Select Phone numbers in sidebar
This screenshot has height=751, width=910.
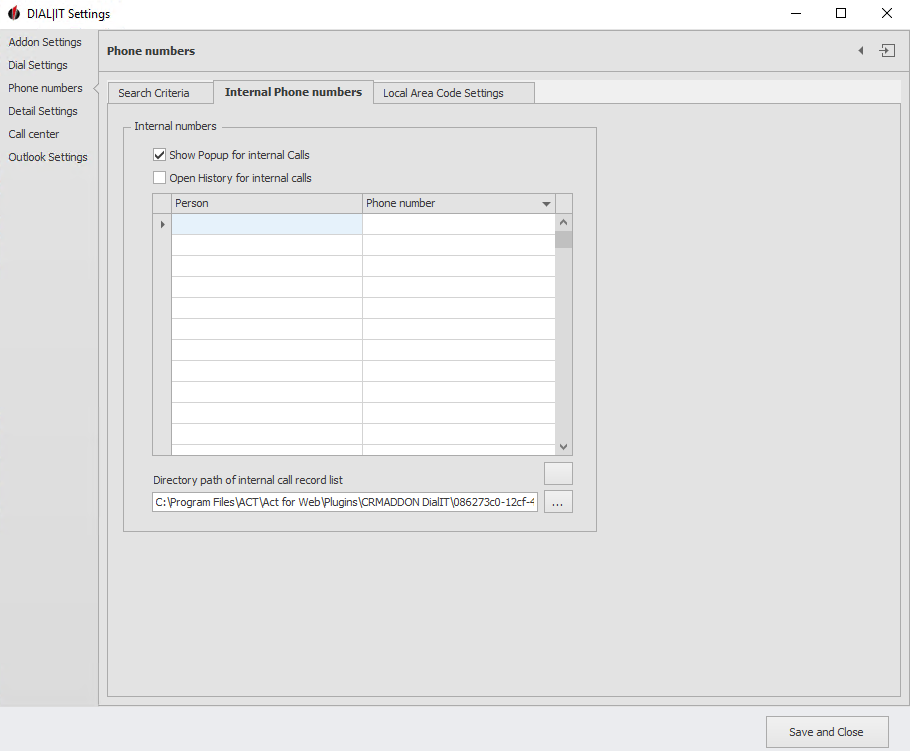(x=45, y=88)
